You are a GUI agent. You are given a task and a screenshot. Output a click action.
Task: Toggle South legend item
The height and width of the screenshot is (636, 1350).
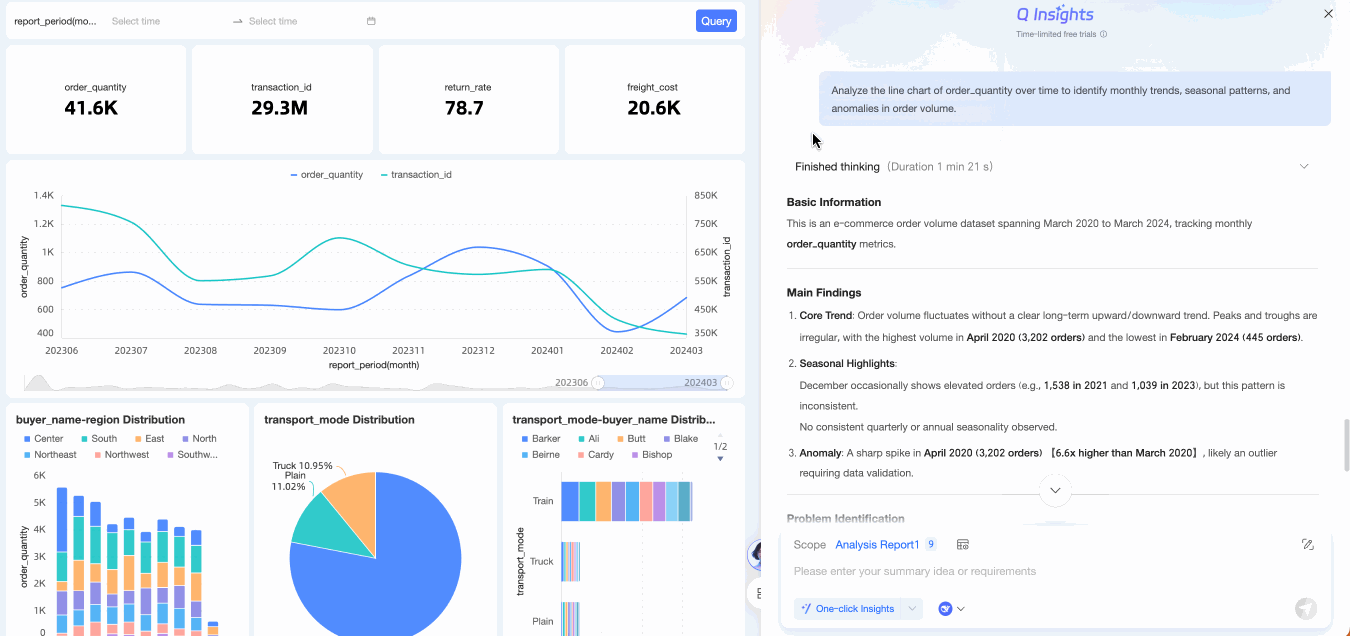[x=97, y=439]
